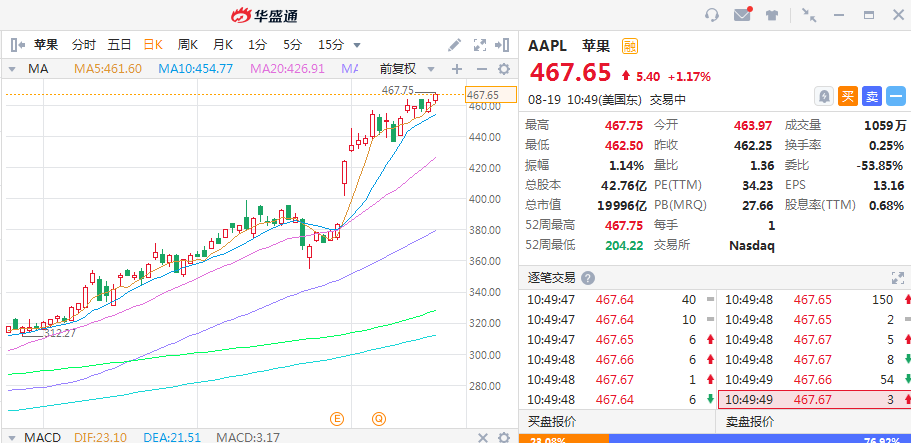
Task: Click DEA:21.51 MACD value
Action: (172, 437)
